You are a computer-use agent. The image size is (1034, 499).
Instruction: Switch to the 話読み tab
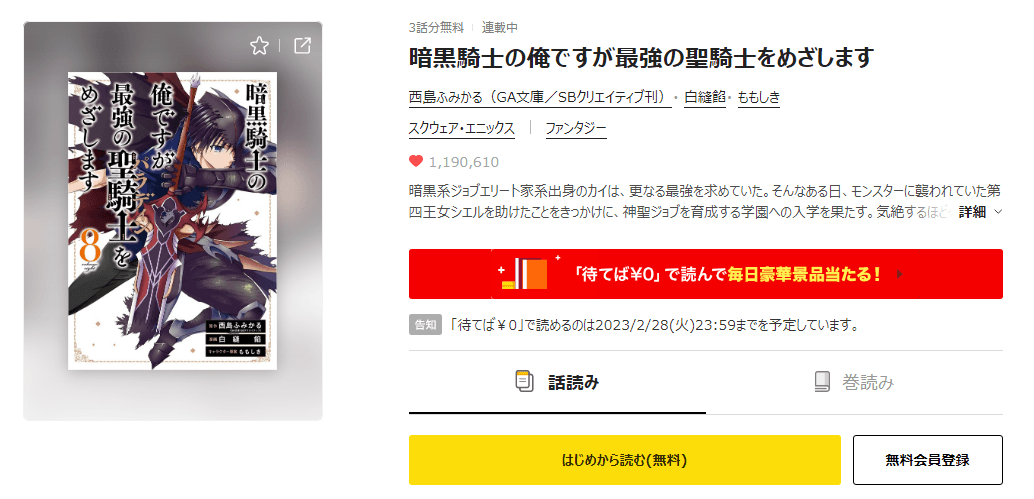click(557, 382)
